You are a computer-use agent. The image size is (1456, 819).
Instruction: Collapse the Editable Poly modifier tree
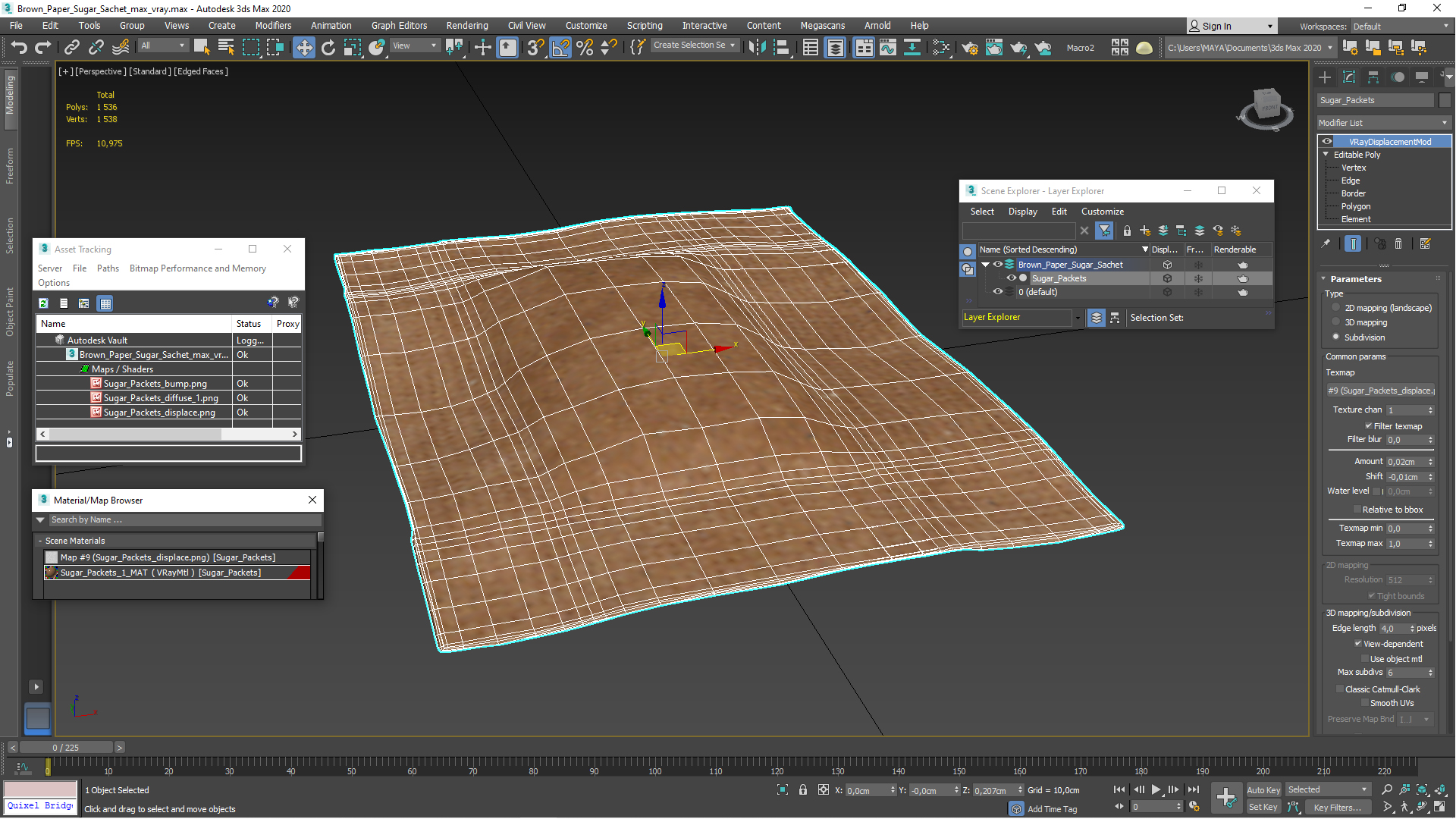[x=1326, y=155]
